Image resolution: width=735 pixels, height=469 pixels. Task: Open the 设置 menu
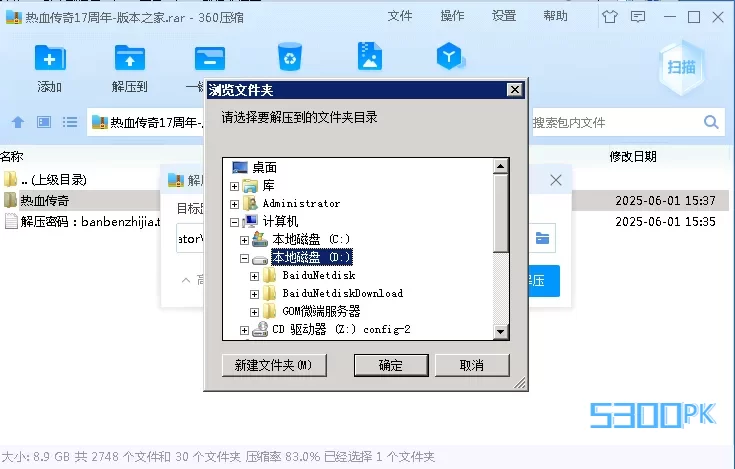coord(504,16)
